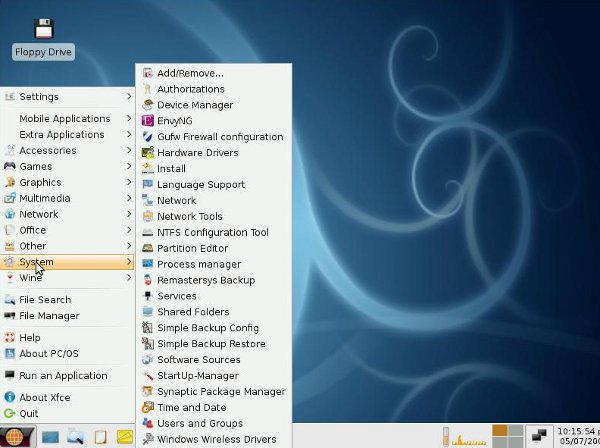Expand the Games submenu arrow
This screenshot has width=600, height=448.
click(129, 166)
